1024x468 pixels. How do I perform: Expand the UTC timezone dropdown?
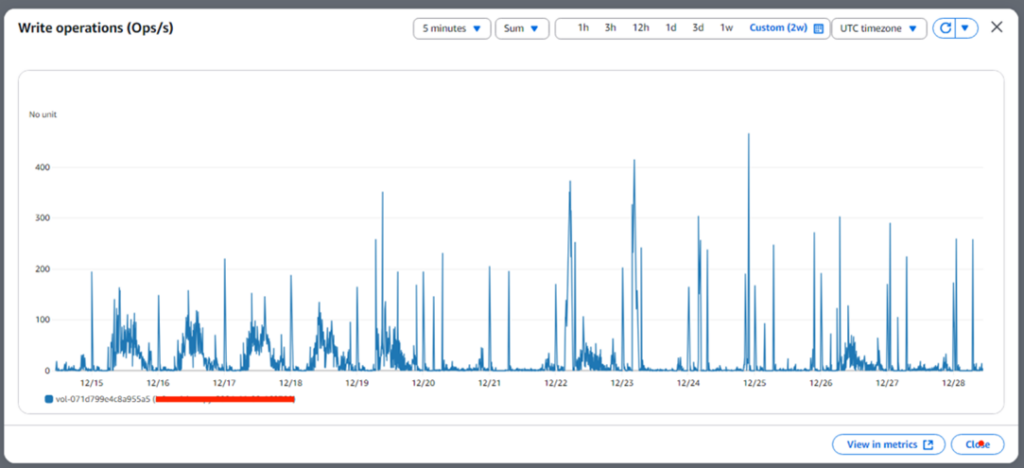pos(878,28)
